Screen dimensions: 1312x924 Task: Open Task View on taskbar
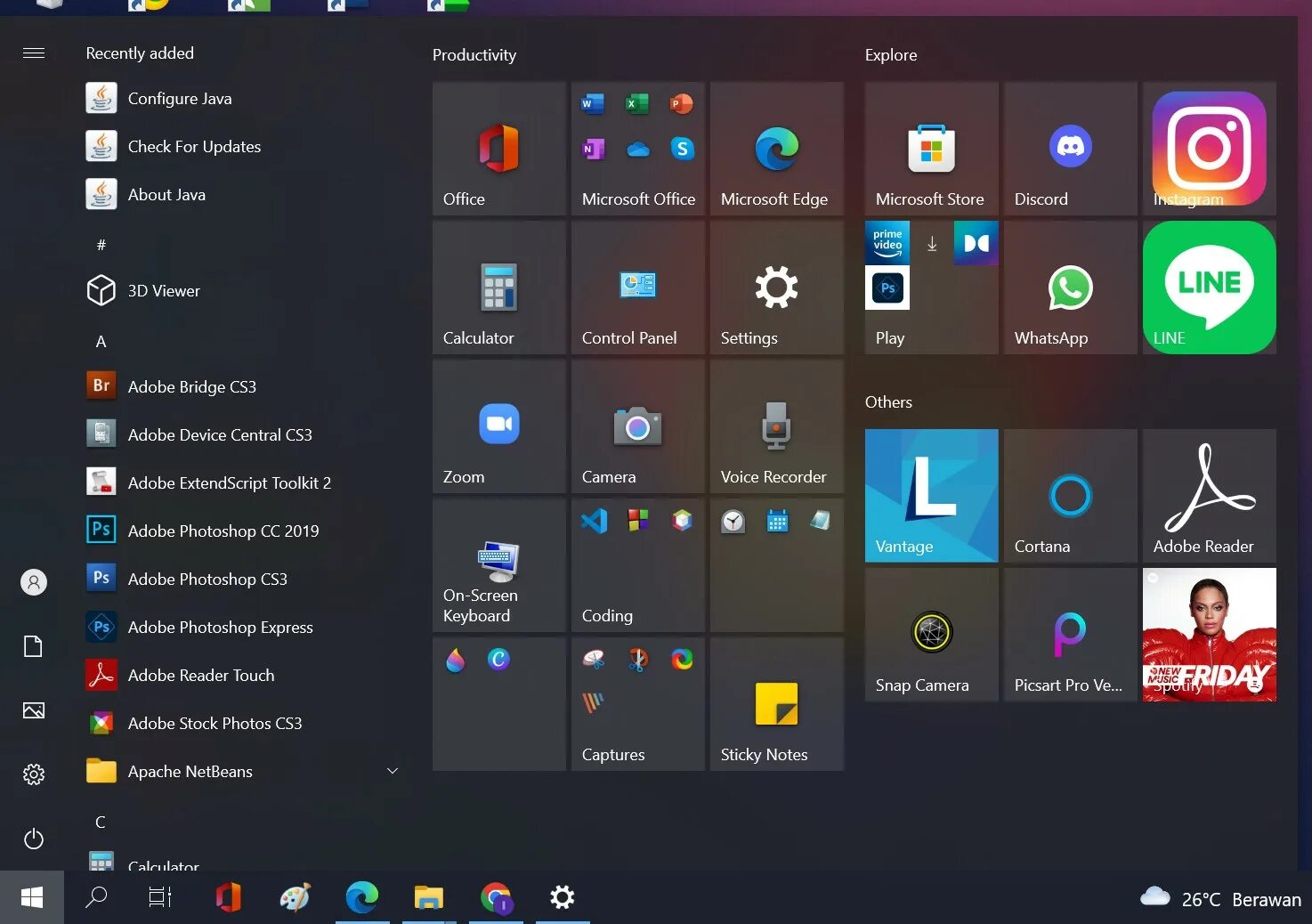[160, 897]
